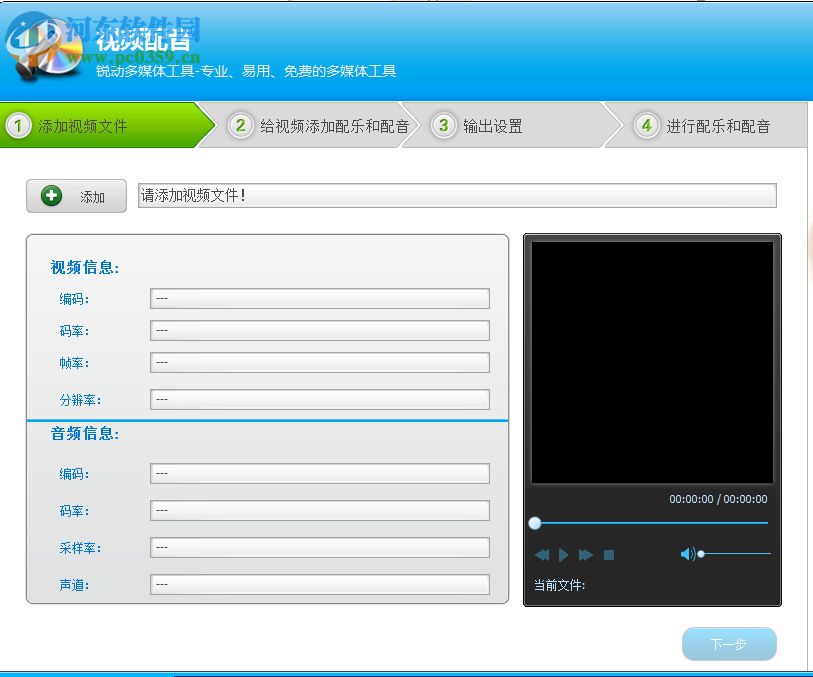The height and width of the screenshot is (677, 813).
Task: Click the black video preview area
Action: tap(652, 362)
